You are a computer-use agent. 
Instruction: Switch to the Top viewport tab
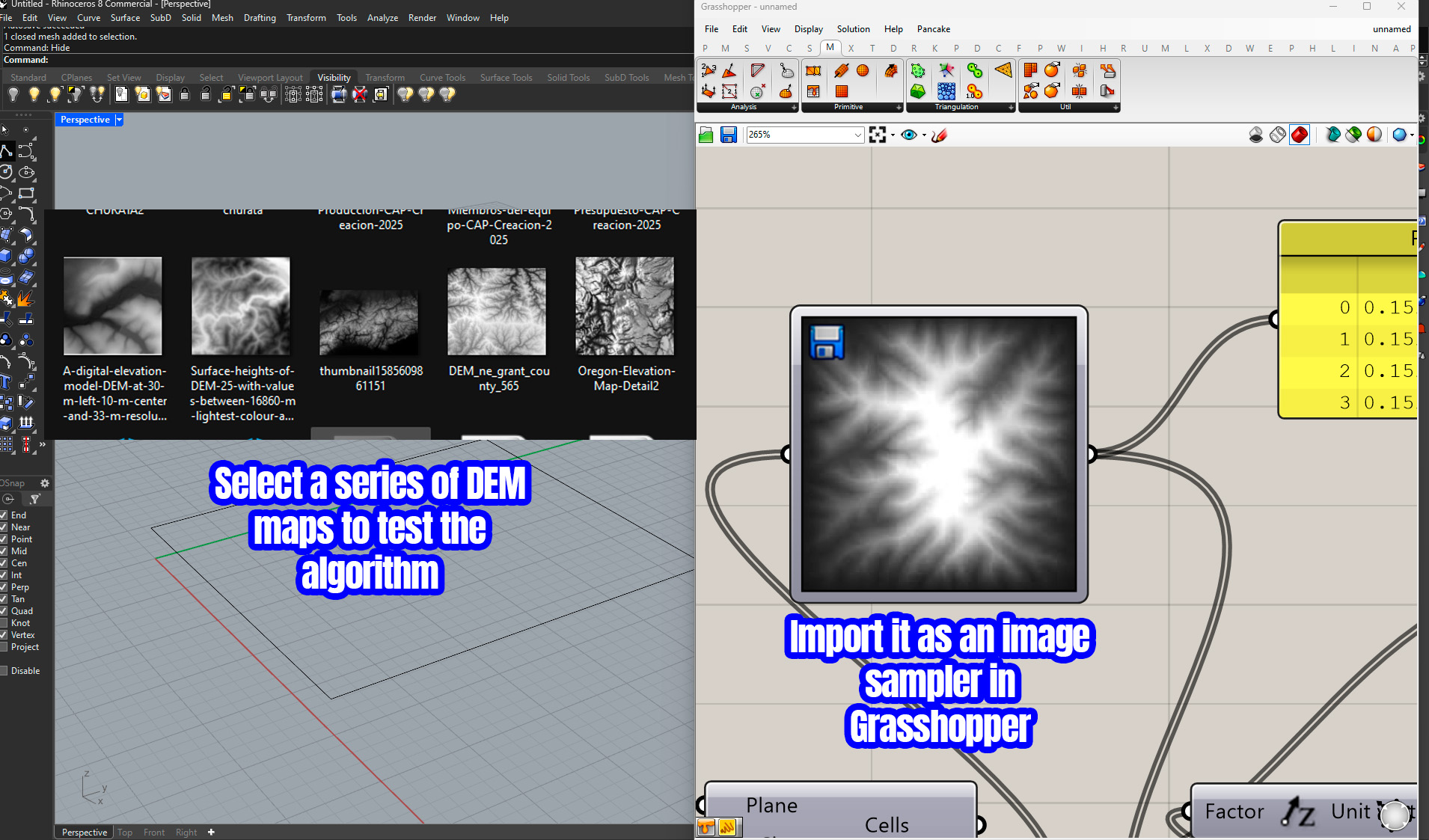click(125, 833)
